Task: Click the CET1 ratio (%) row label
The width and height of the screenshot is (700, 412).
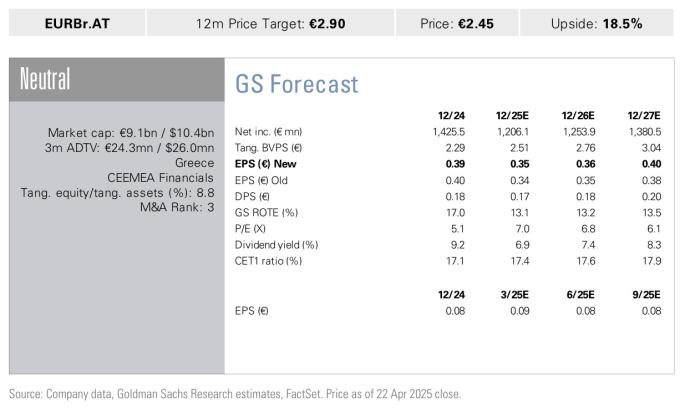Action: tap(268, 261)
